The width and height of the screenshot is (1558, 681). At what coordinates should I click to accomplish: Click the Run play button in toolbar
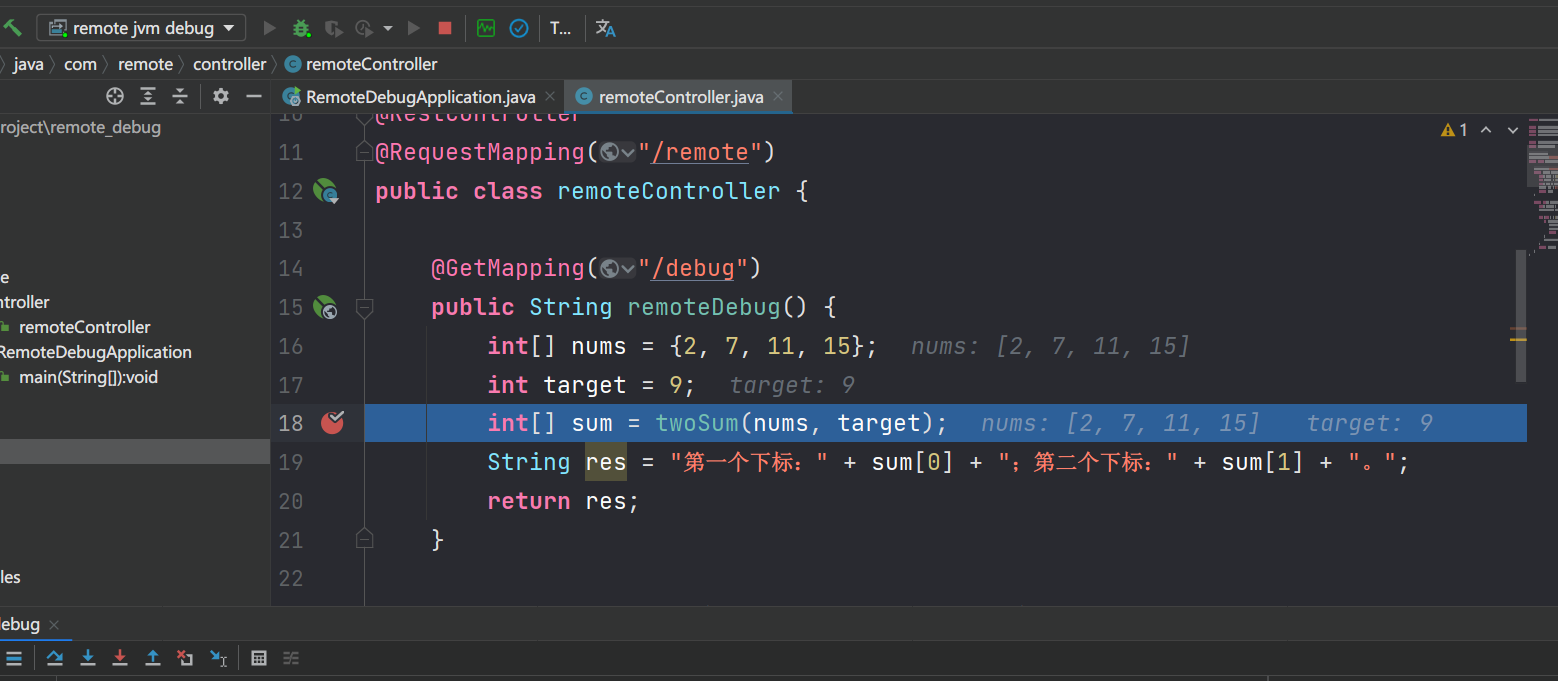269,28
